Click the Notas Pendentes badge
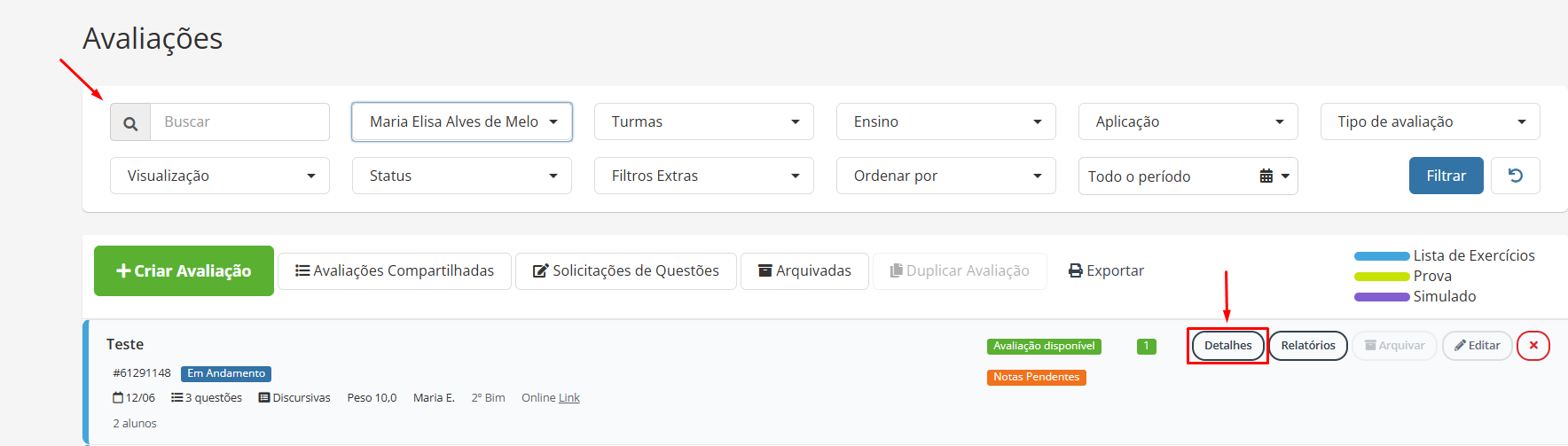 pos(1037,378)
